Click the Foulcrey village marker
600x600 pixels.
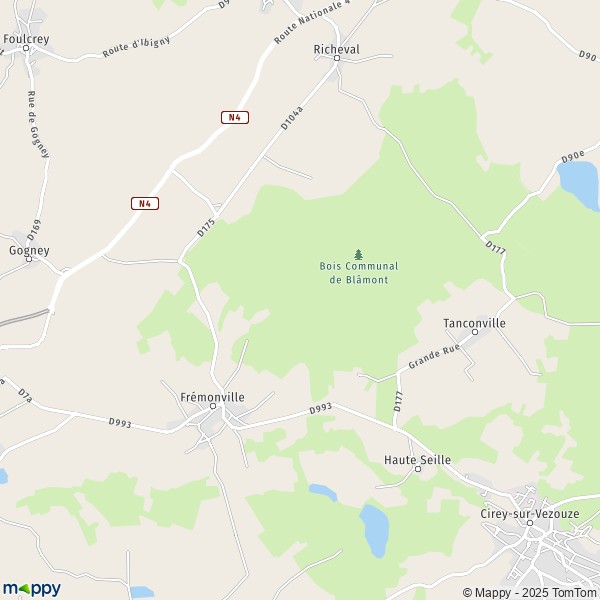click(26, 48)
